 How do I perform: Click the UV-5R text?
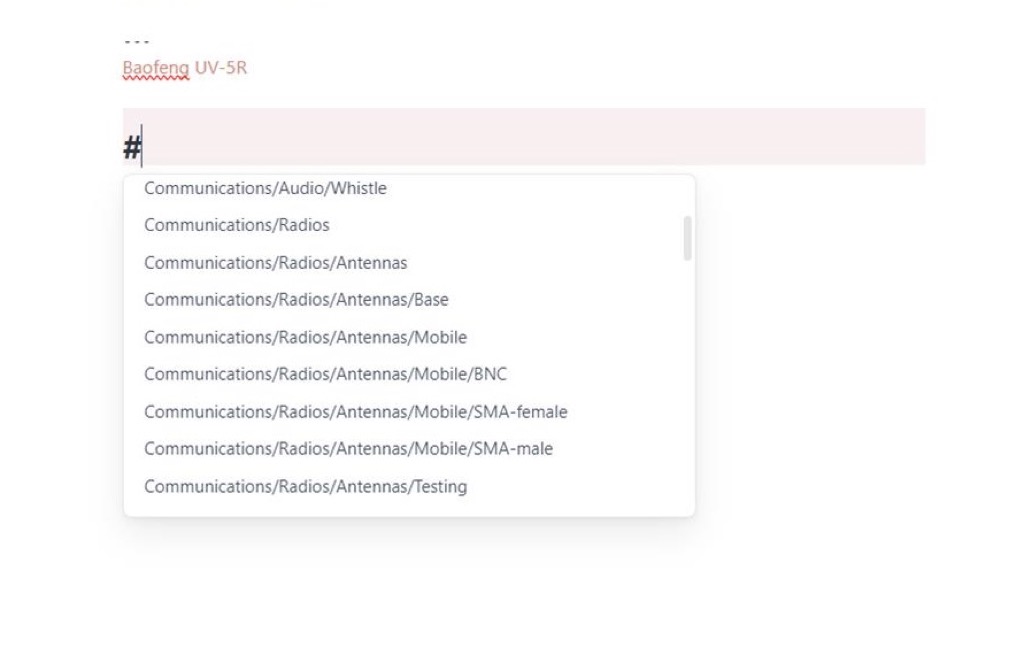221,68
